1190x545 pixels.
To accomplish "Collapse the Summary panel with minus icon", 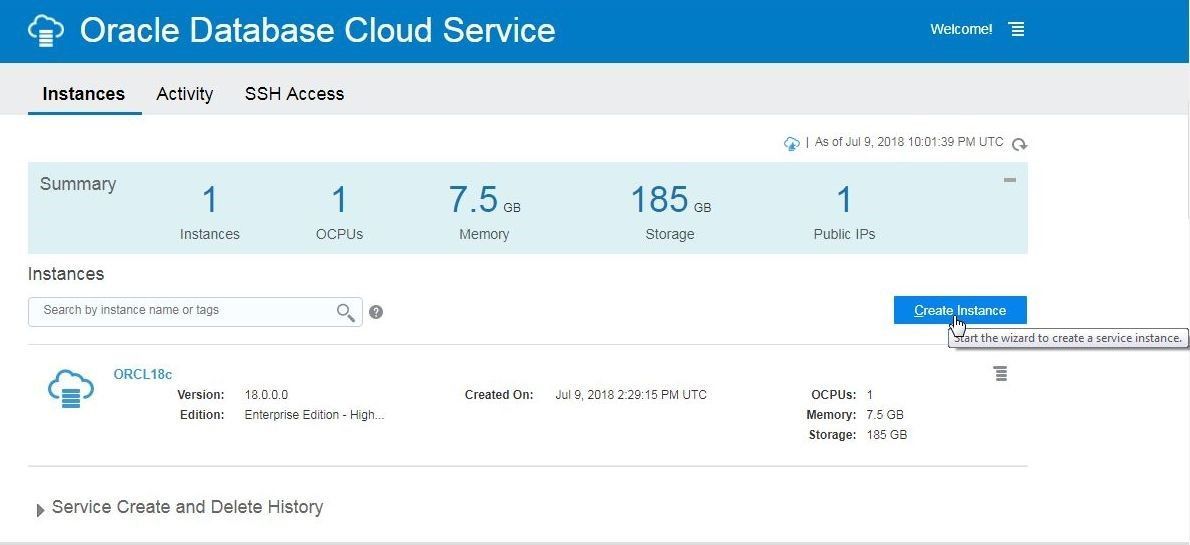I will pos(1009,180).
